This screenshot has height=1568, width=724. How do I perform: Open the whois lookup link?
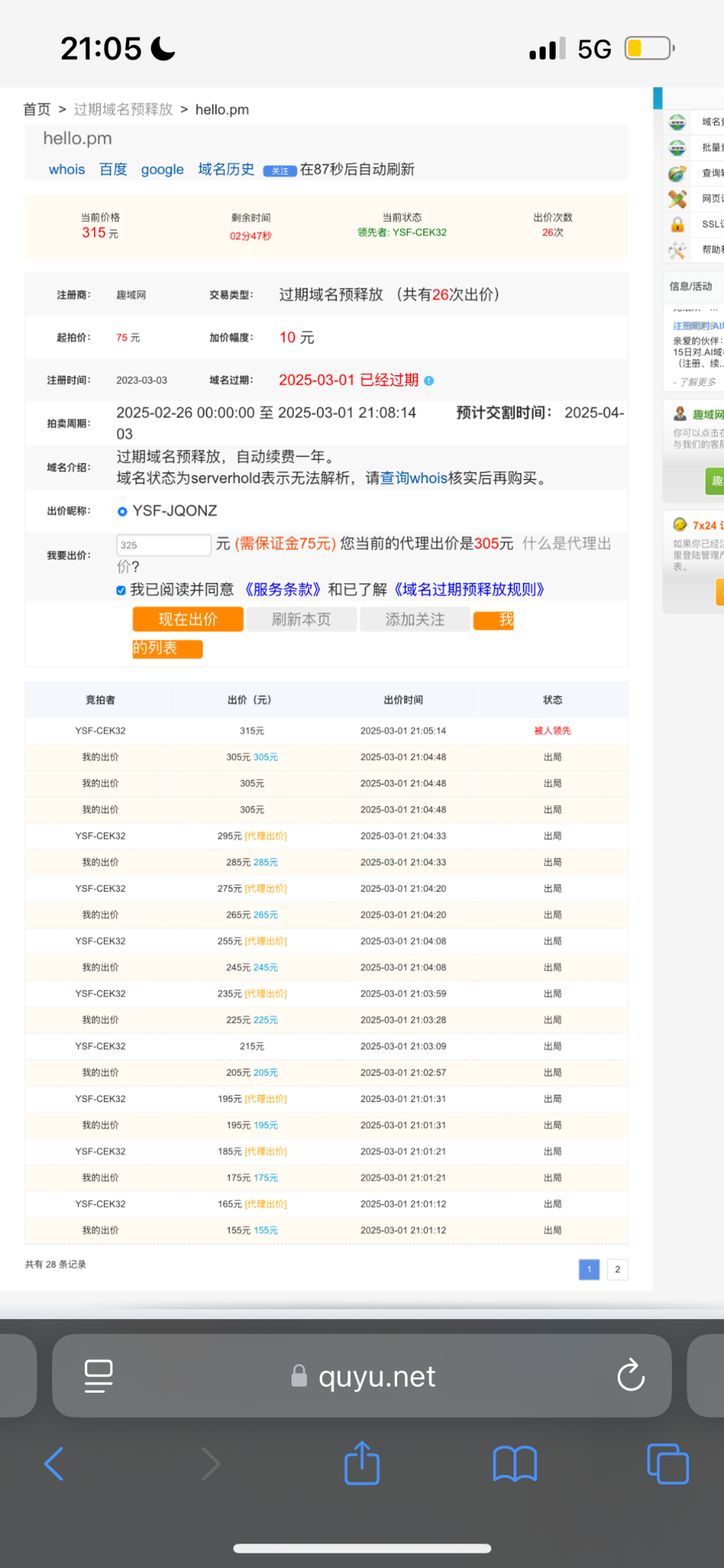[x=67, y=169]
